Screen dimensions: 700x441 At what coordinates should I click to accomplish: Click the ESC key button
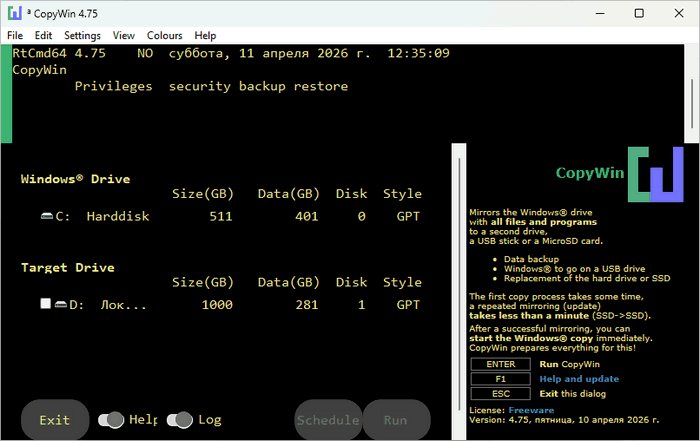[500, 394]
